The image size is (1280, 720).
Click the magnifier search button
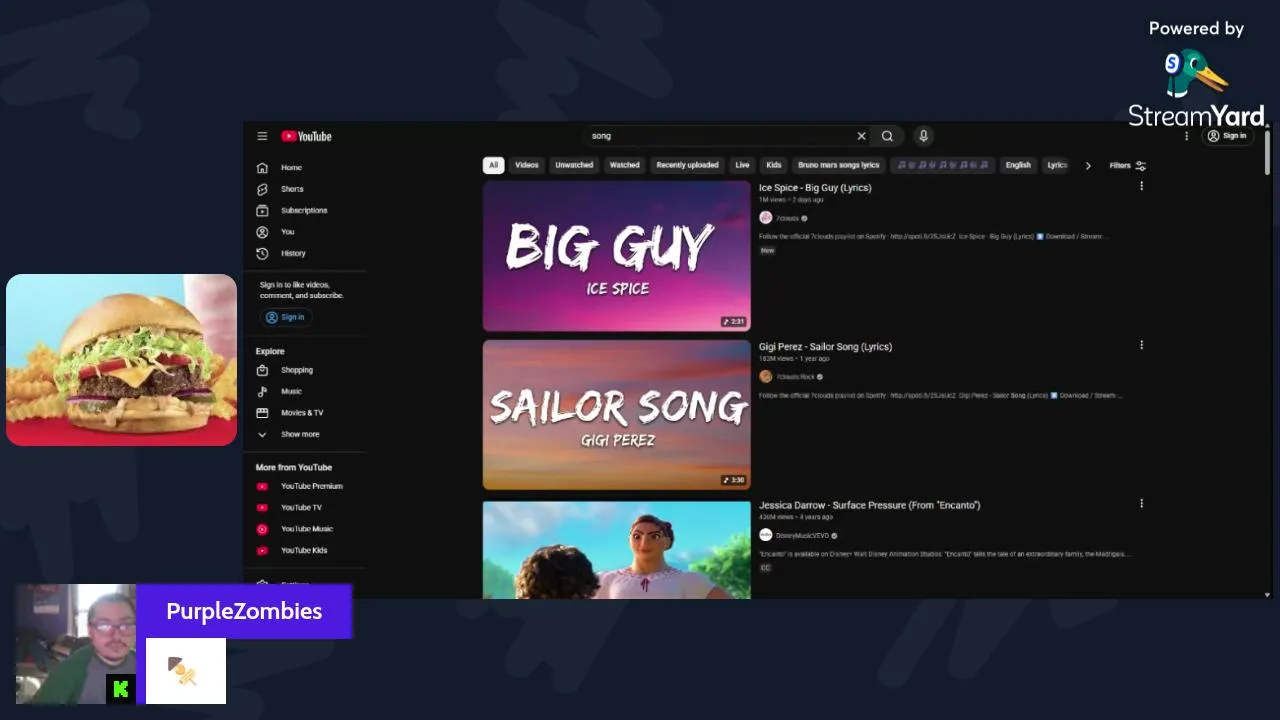point(887,136)
